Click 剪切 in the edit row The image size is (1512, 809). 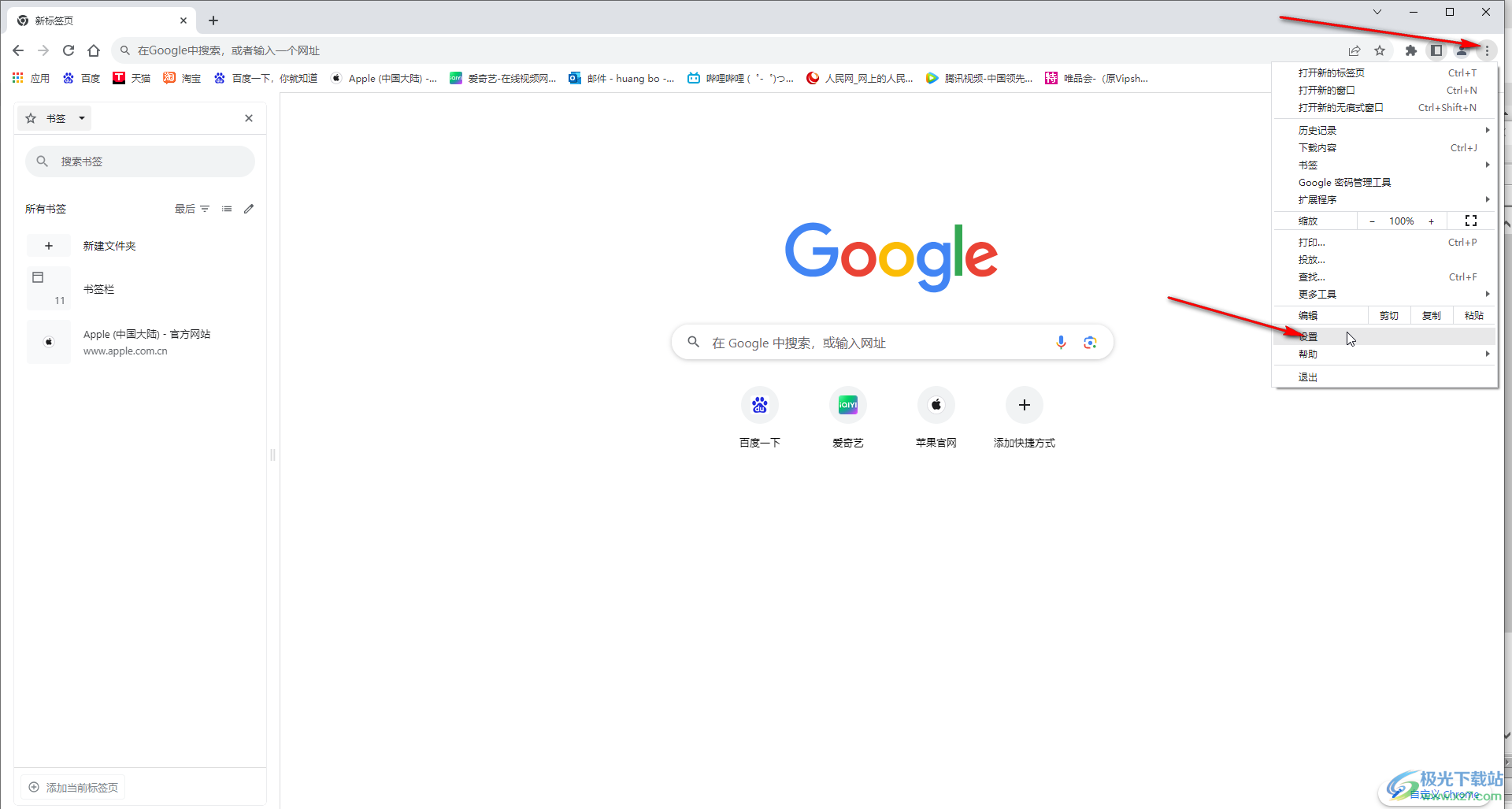tap(1389, 315)
